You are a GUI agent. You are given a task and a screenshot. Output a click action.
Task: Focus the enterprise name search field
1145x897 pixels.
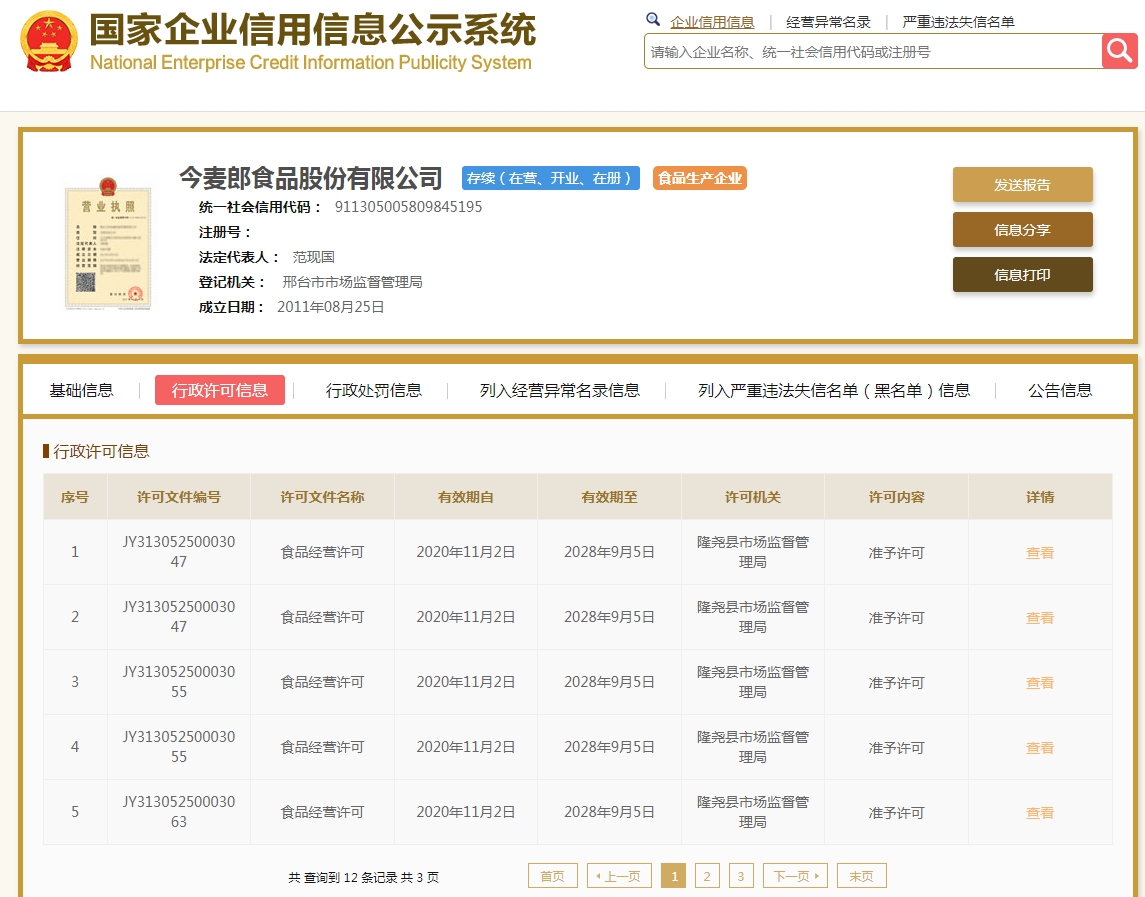click(873, 52)
